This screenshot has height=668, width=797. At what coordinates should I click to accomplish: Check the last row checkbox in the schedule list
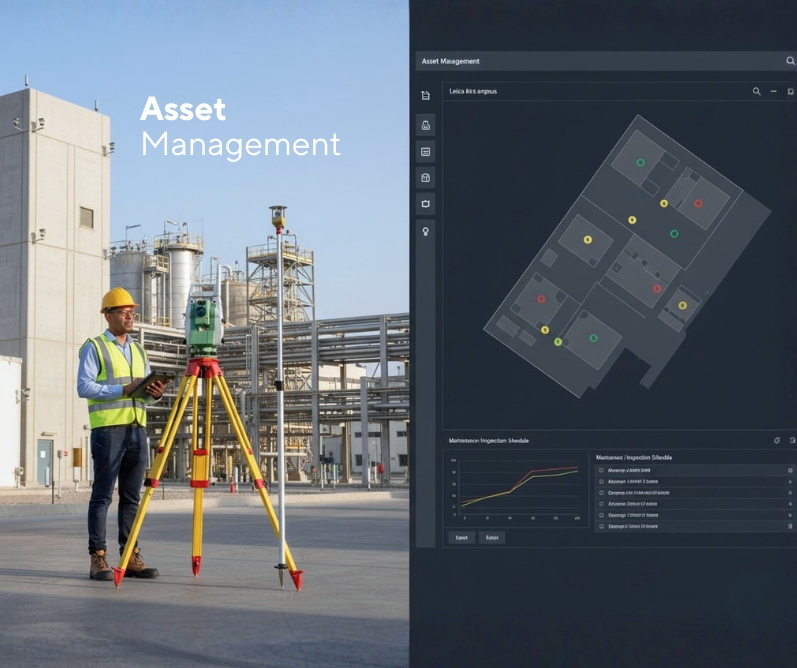point(601,526)
